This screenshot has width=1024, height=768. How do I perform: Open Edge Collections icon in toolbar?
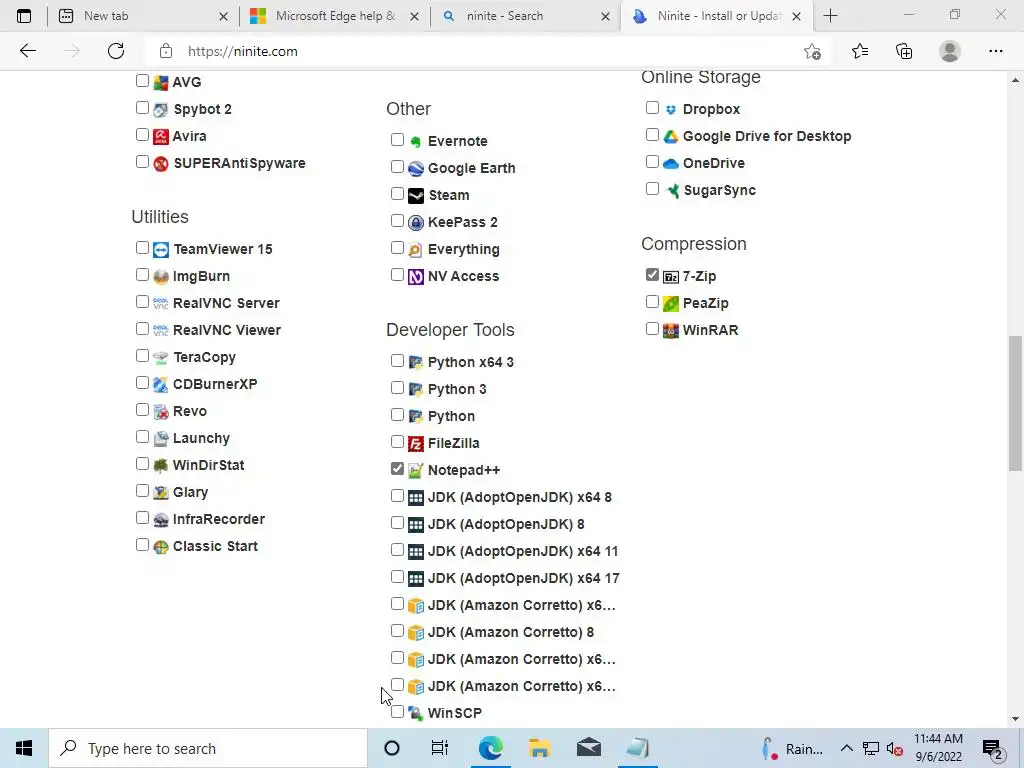(x=904, y=51)
